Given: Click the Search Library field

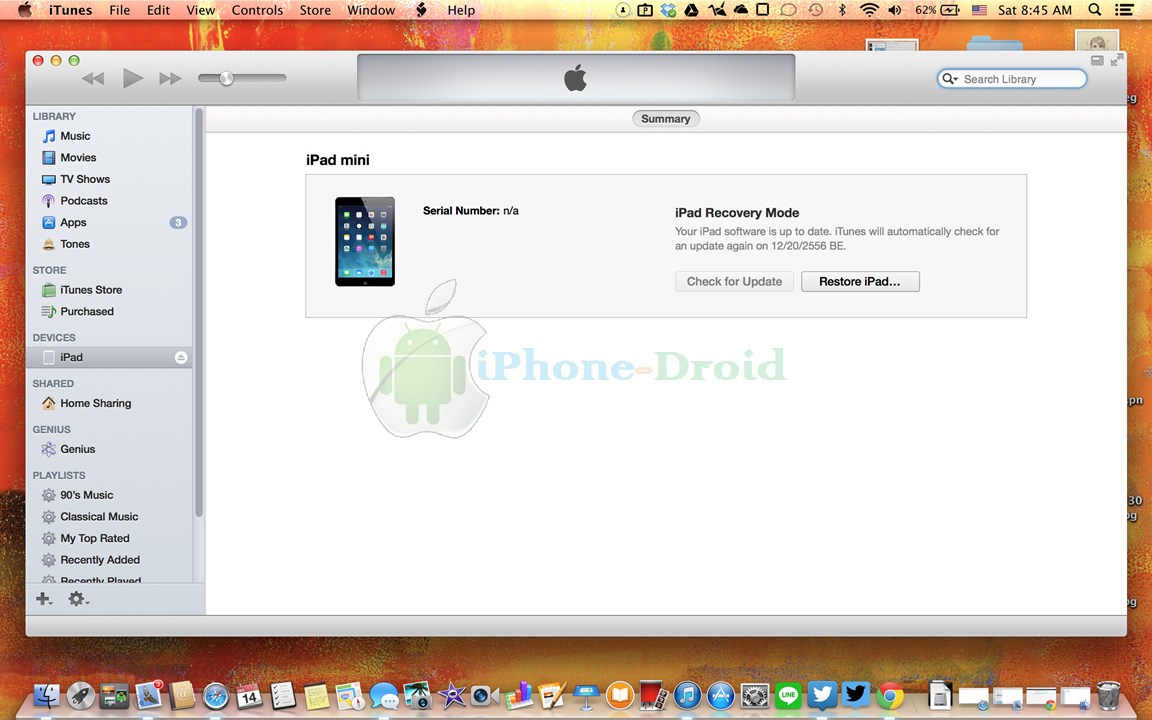Looking at the screenshot, I should [x=1020, y=79].
